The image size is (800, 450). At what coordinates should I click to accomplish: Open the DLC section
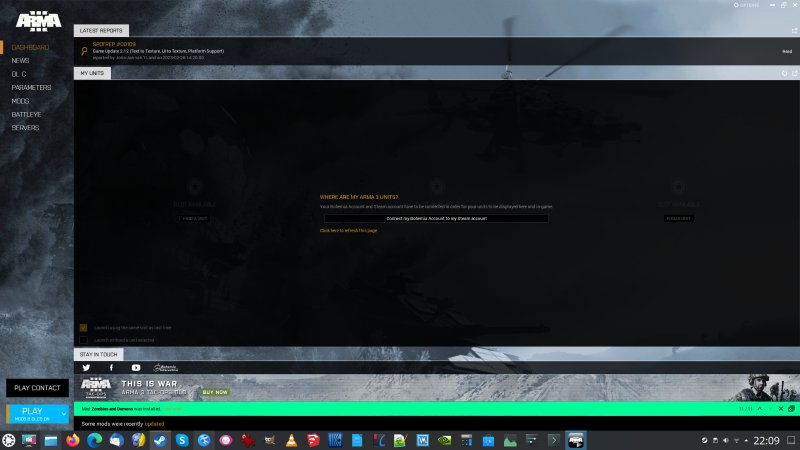coord(19,74)
